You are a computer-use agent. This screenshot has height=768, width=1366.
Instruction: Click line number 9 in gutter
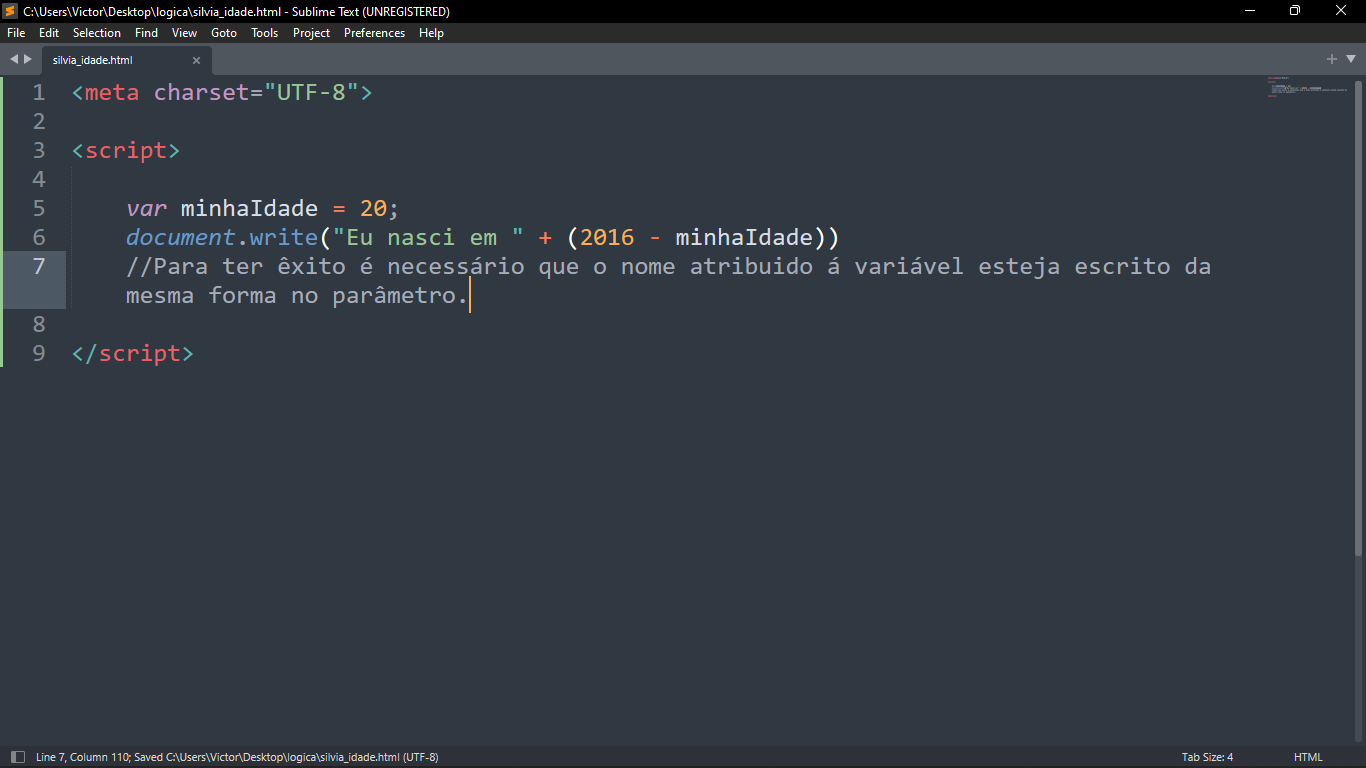(x=39, y=354)
